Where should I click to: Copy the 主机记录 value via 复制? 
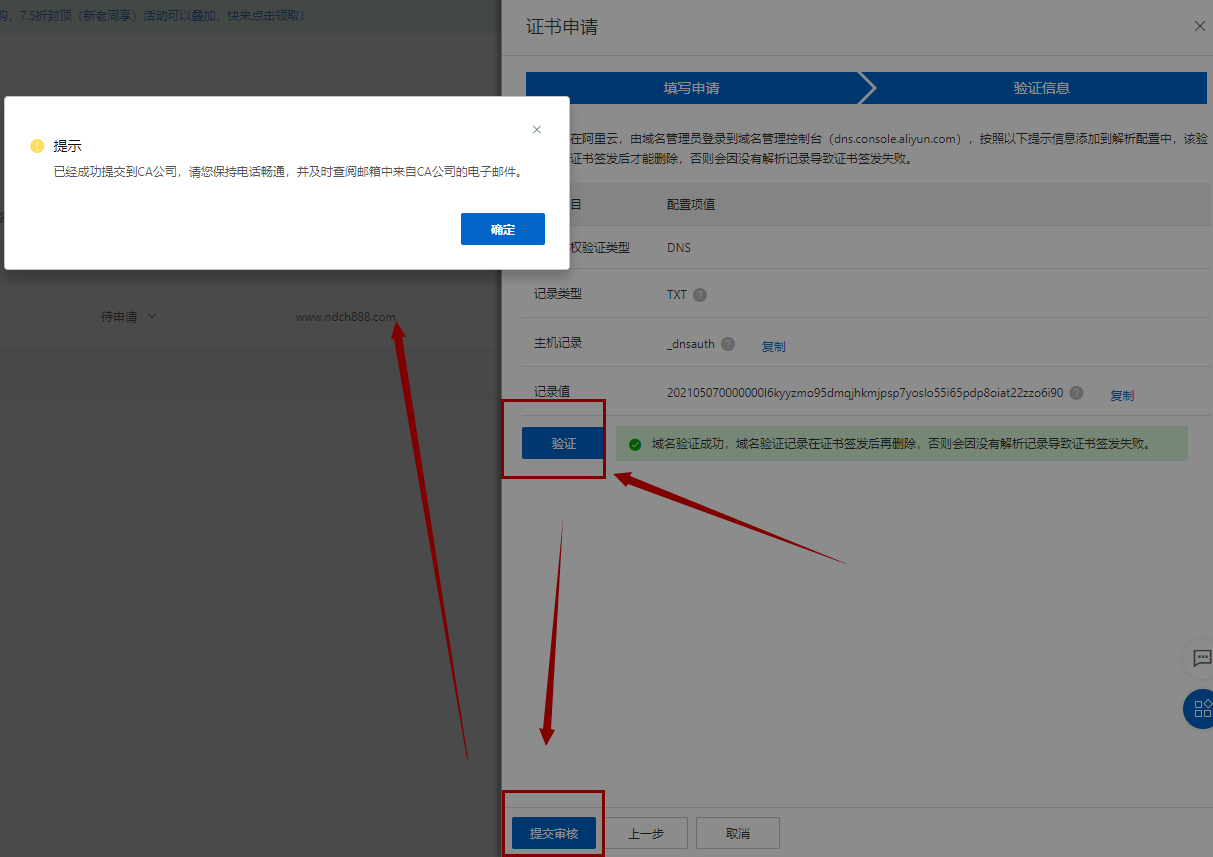click(773, 346)
